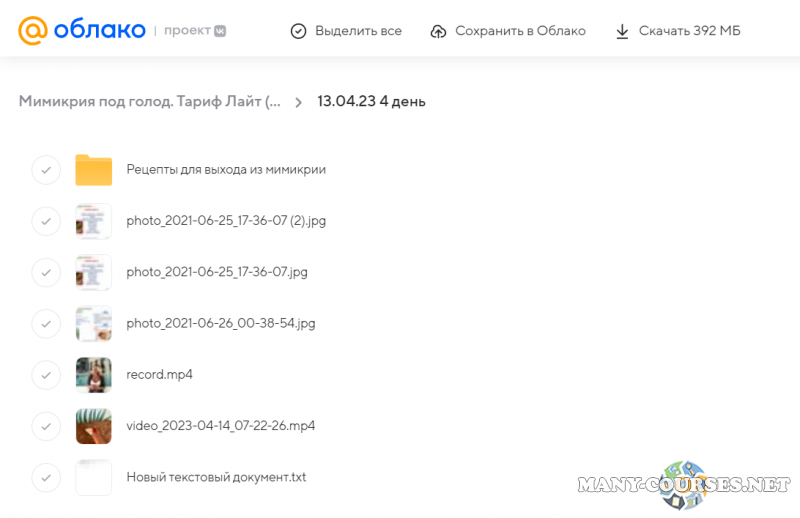The width and height of the screenshot is (800, 518).
Task: Open video_2023-04-14_07-22-26.mp4 file name
Action: [220, 426]
